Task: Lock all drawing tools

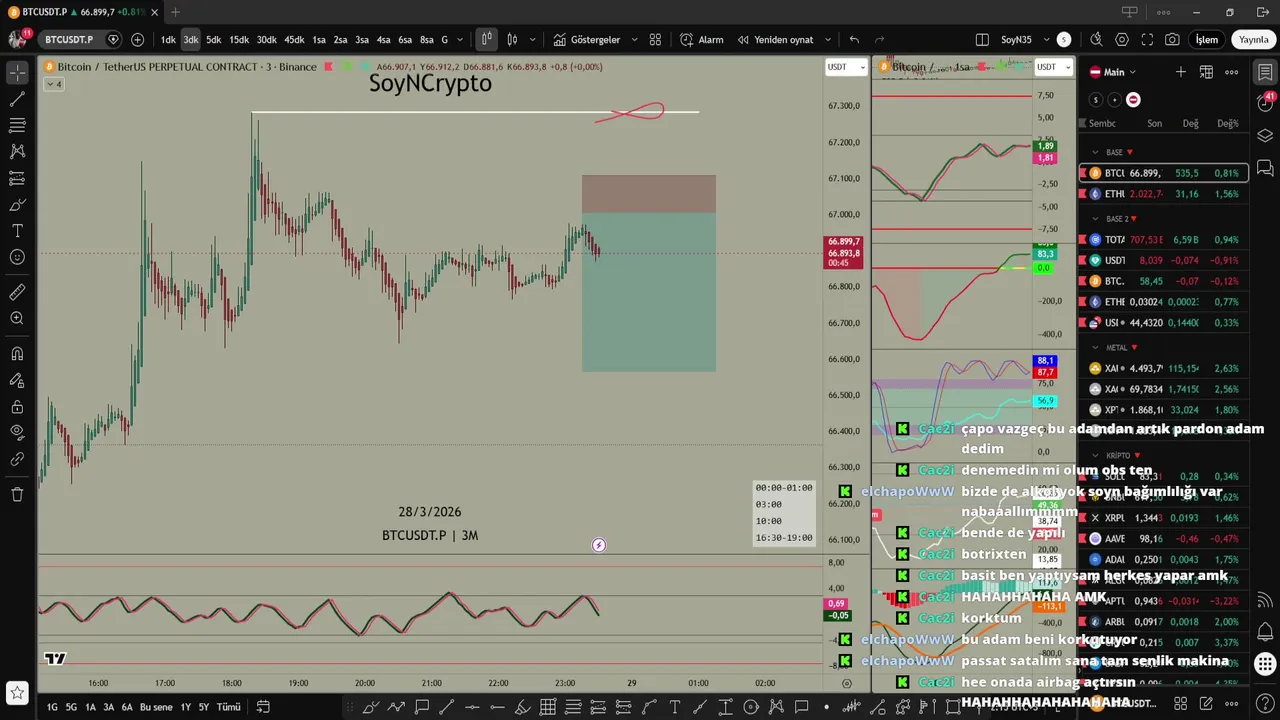Action: [17, 407]
